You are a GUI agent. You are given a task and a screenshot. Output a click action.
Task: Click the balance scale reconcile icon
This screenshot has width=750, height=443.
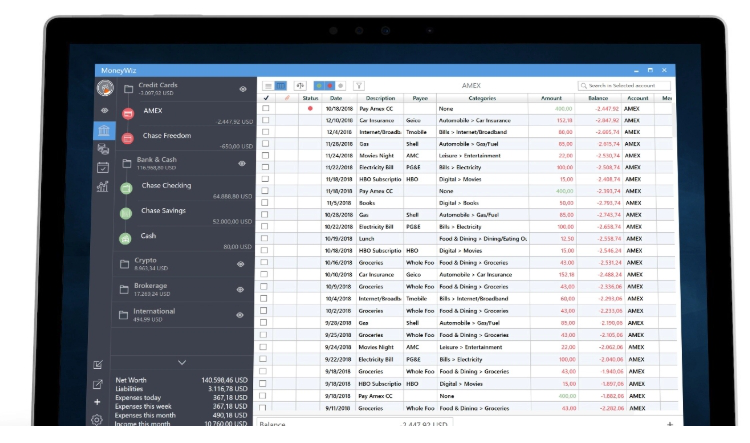tap(300, 86)
